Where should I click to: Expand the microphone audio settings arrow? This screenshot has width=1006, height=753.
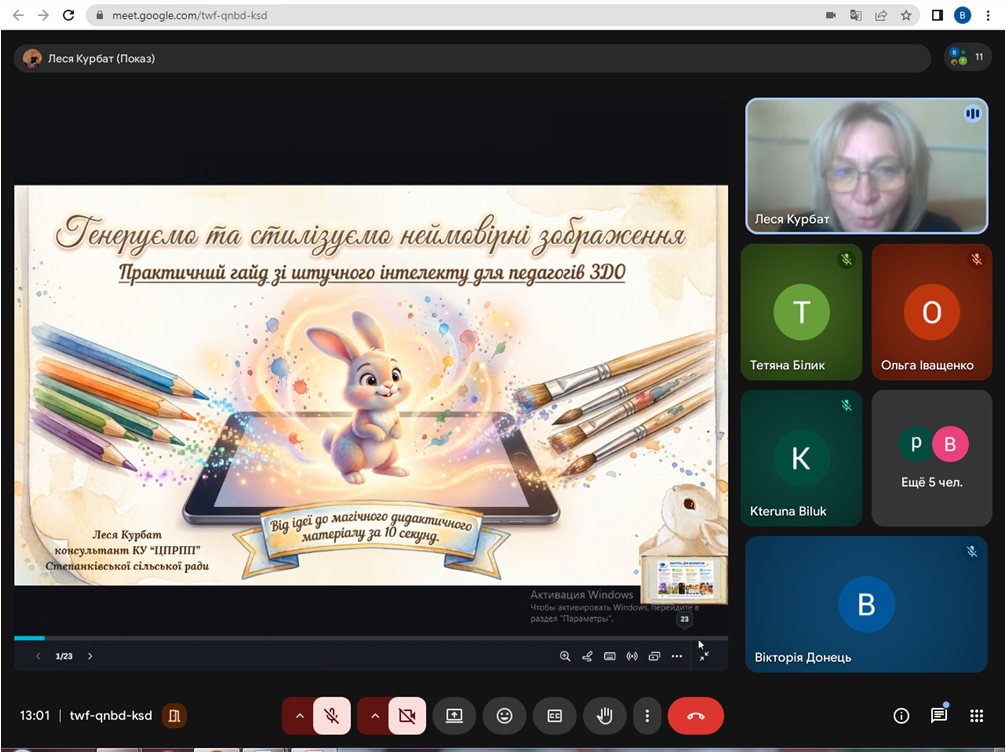pyautogui.click(x=299, y=716)
